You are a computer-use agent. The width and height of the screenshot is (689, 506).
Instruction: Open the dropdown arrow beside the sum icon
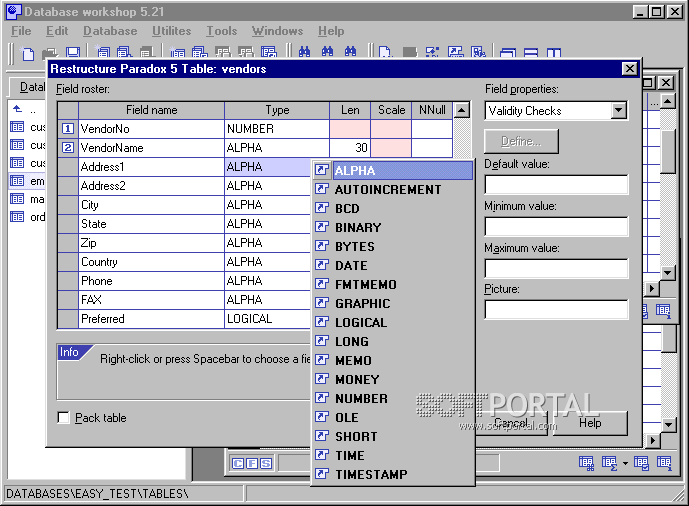[625, 464]
